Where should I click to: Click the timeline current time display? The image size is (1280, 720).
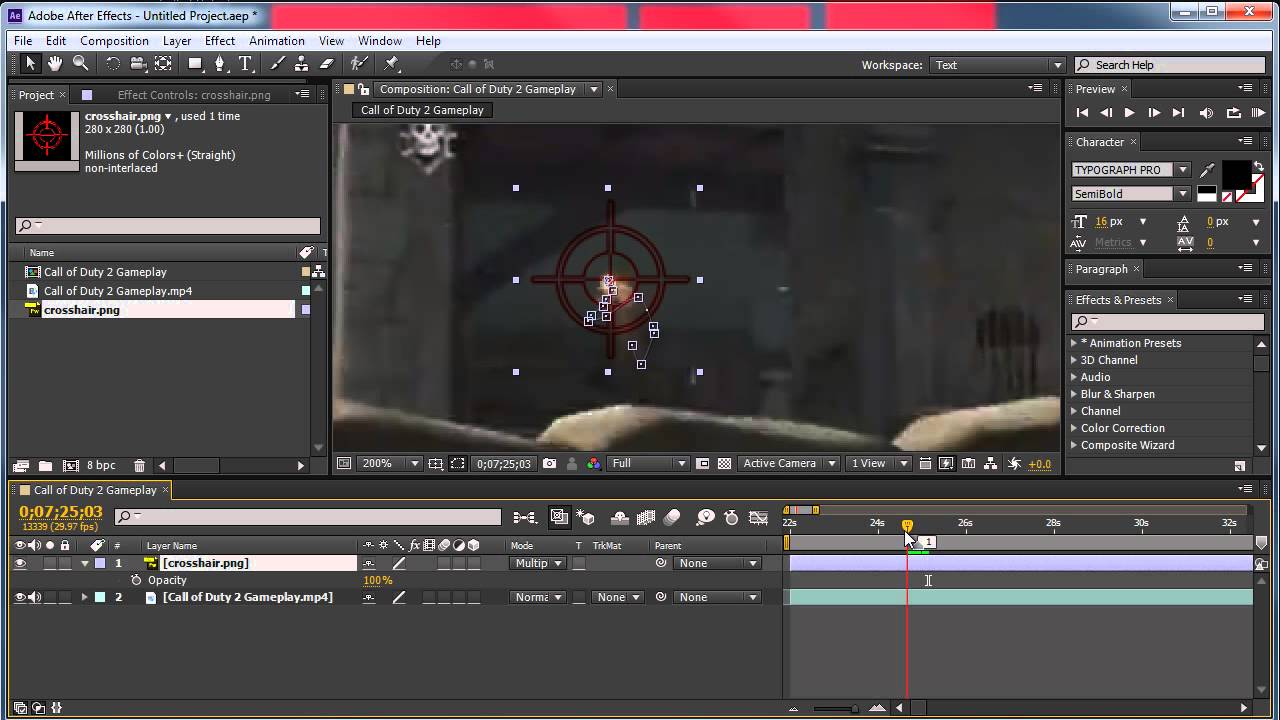[x=61, y=512]
